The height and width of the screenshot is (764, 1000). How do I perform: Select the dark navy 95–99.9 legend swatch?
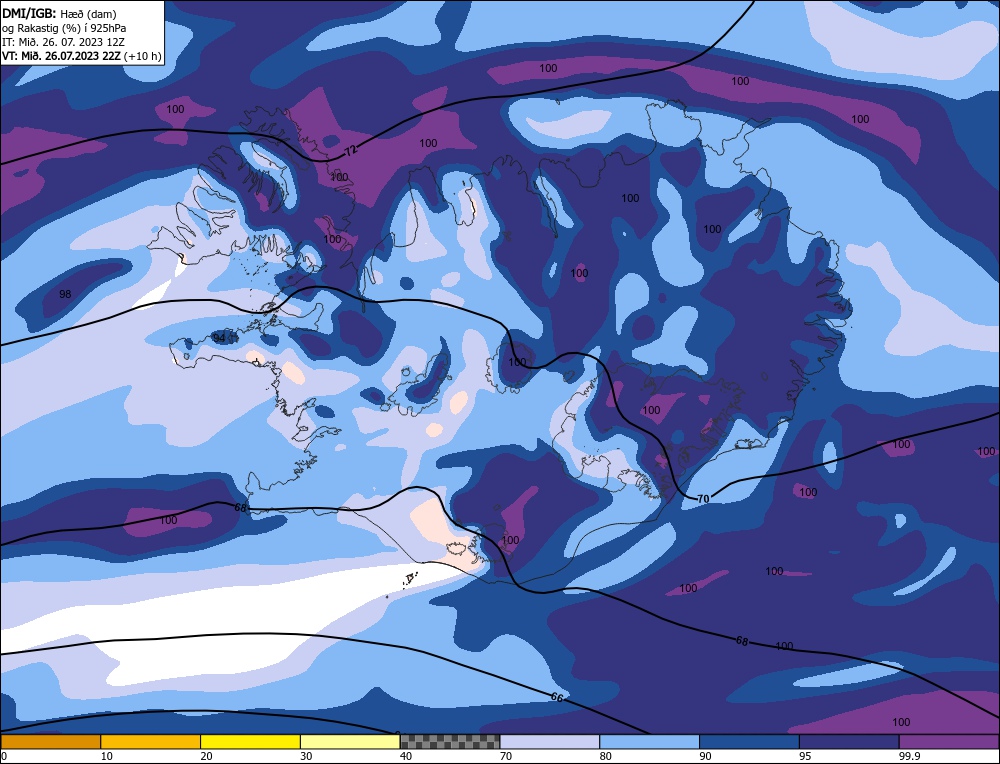point(849,742)
